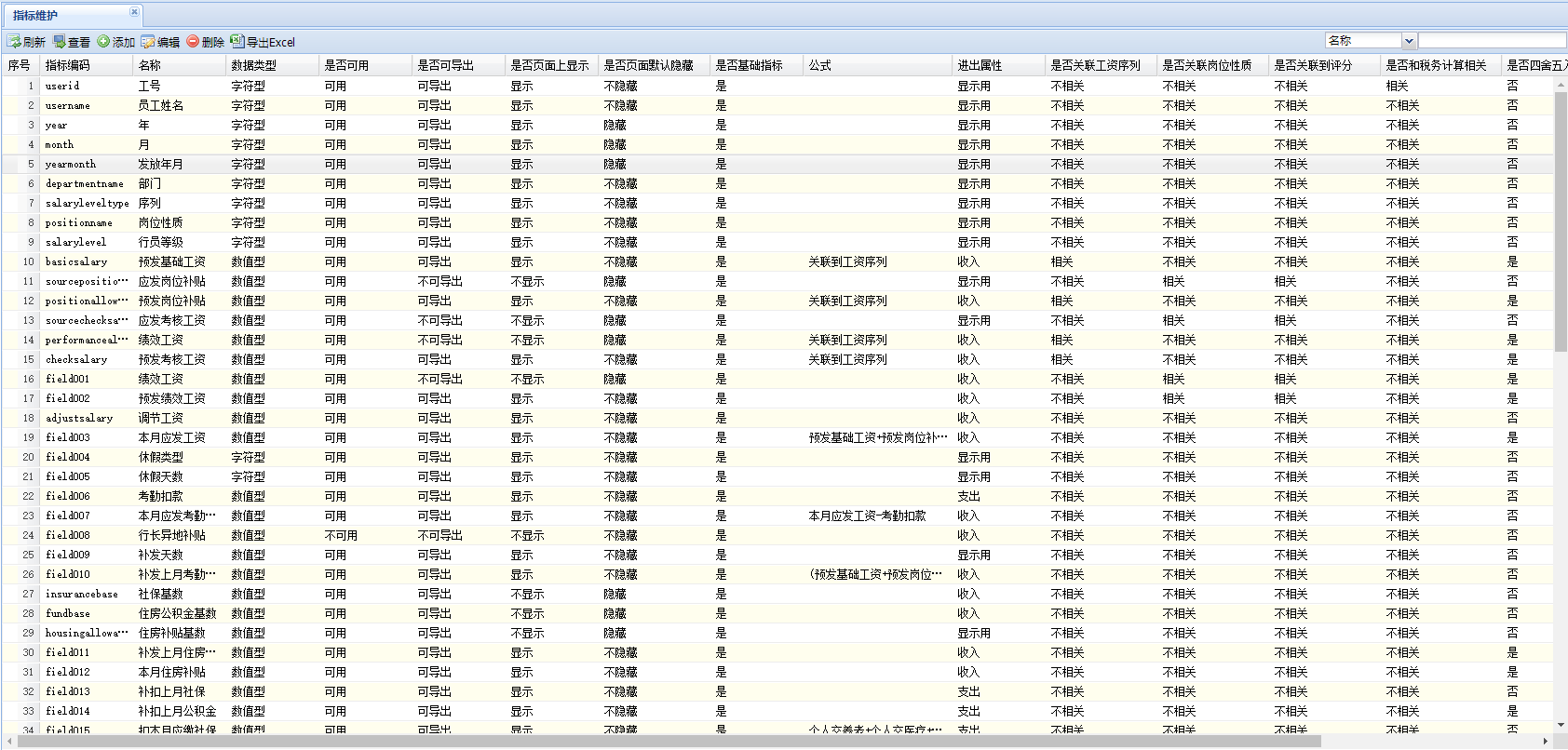Switch to the 指标维护 tab
This screenshot has height=750, width=1568.
tap(37, 15)
